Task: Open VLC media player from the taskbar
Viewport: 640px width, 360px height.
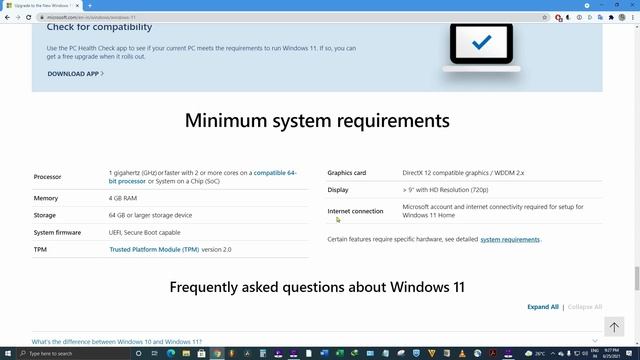Action: (462, 353)
